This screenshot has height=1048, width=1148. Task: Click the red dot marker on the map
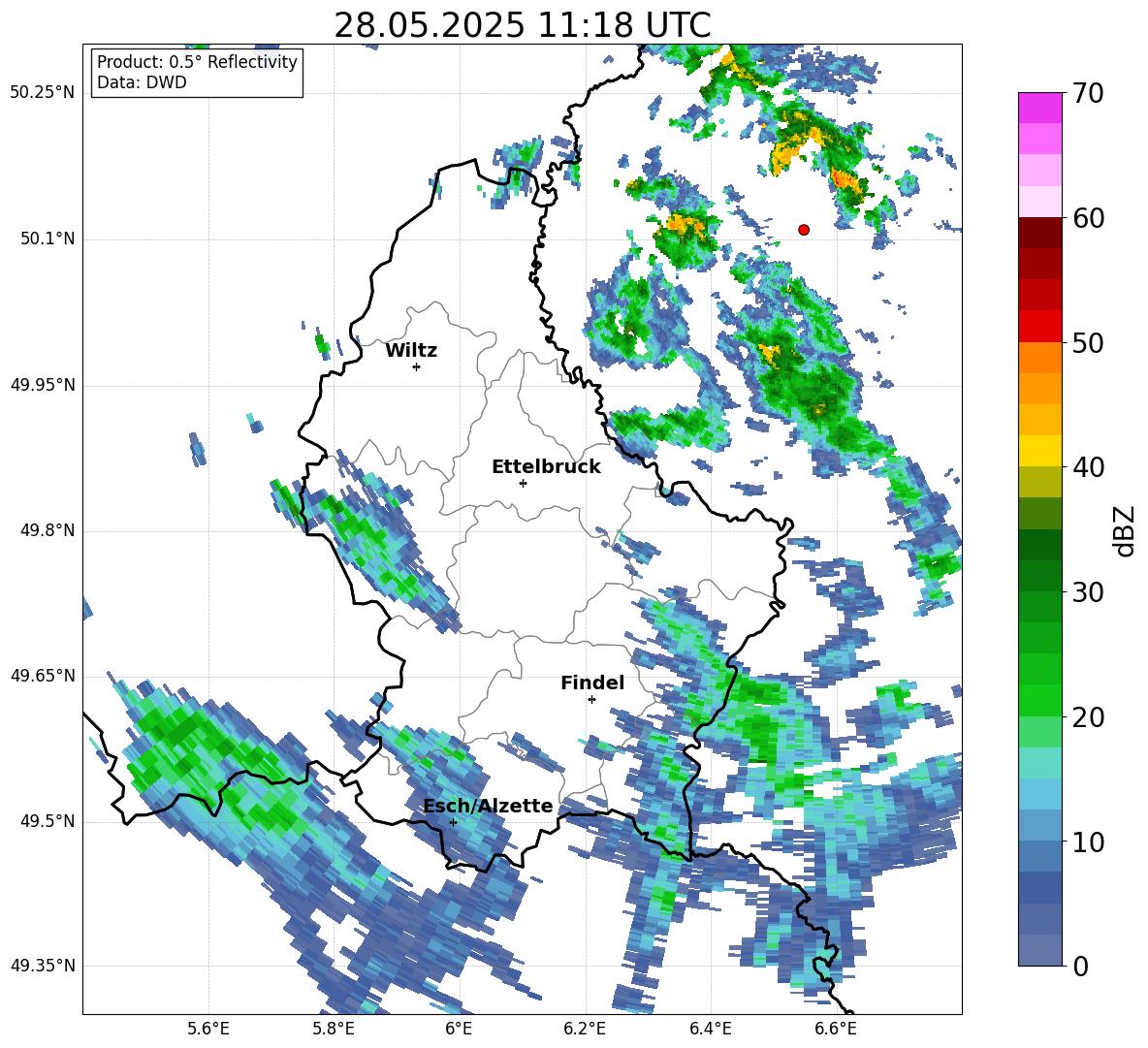click(x=804, y=230)
